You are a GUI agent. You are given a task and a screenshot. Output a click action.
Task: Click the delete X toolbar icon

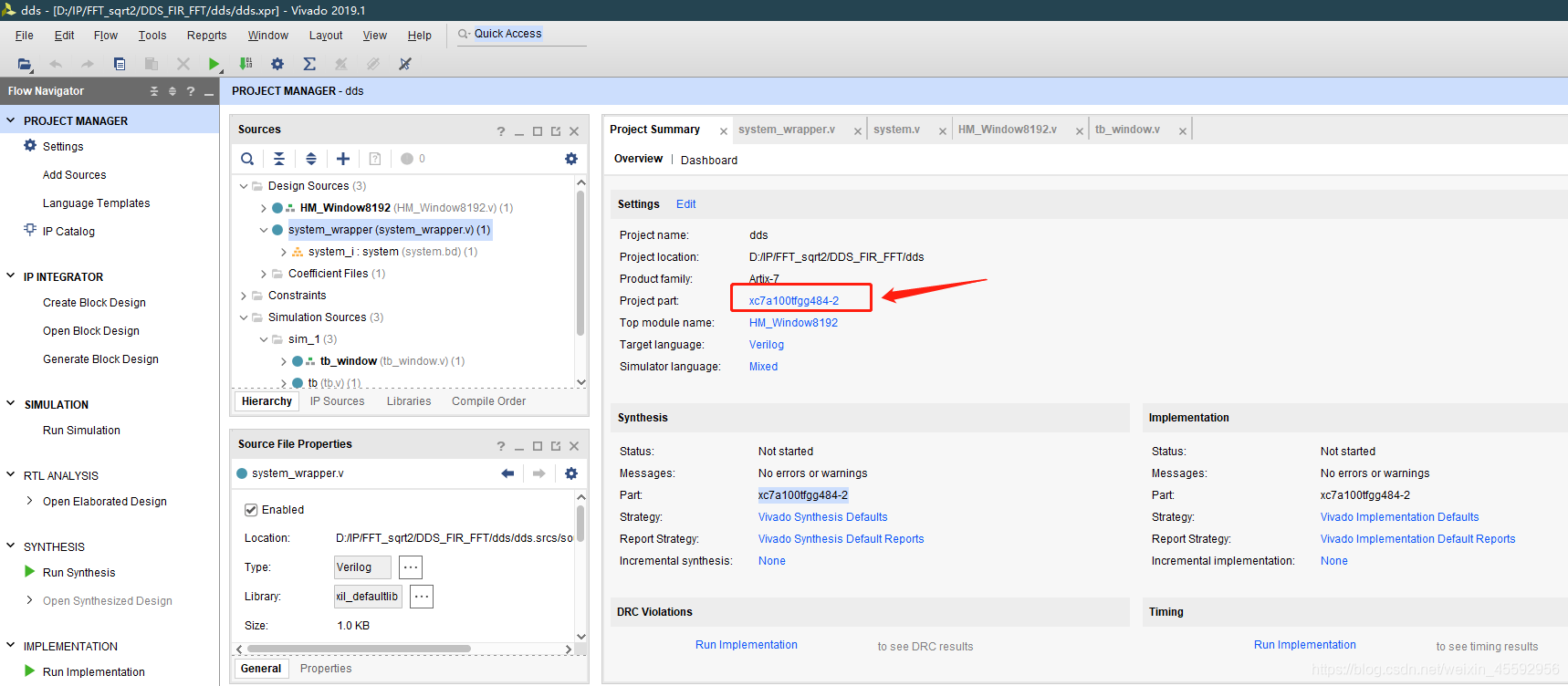[x=183, y=64]
